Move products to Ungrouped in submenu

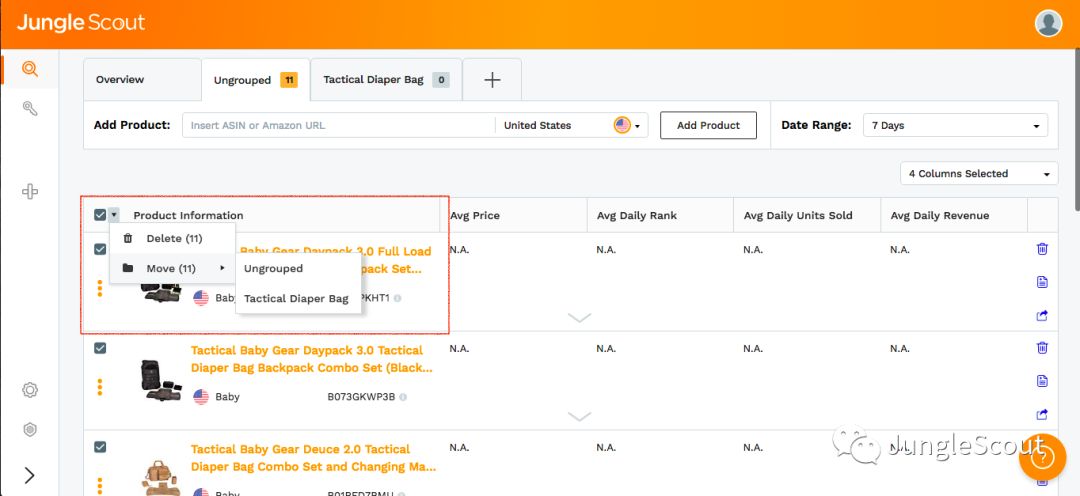298,269
